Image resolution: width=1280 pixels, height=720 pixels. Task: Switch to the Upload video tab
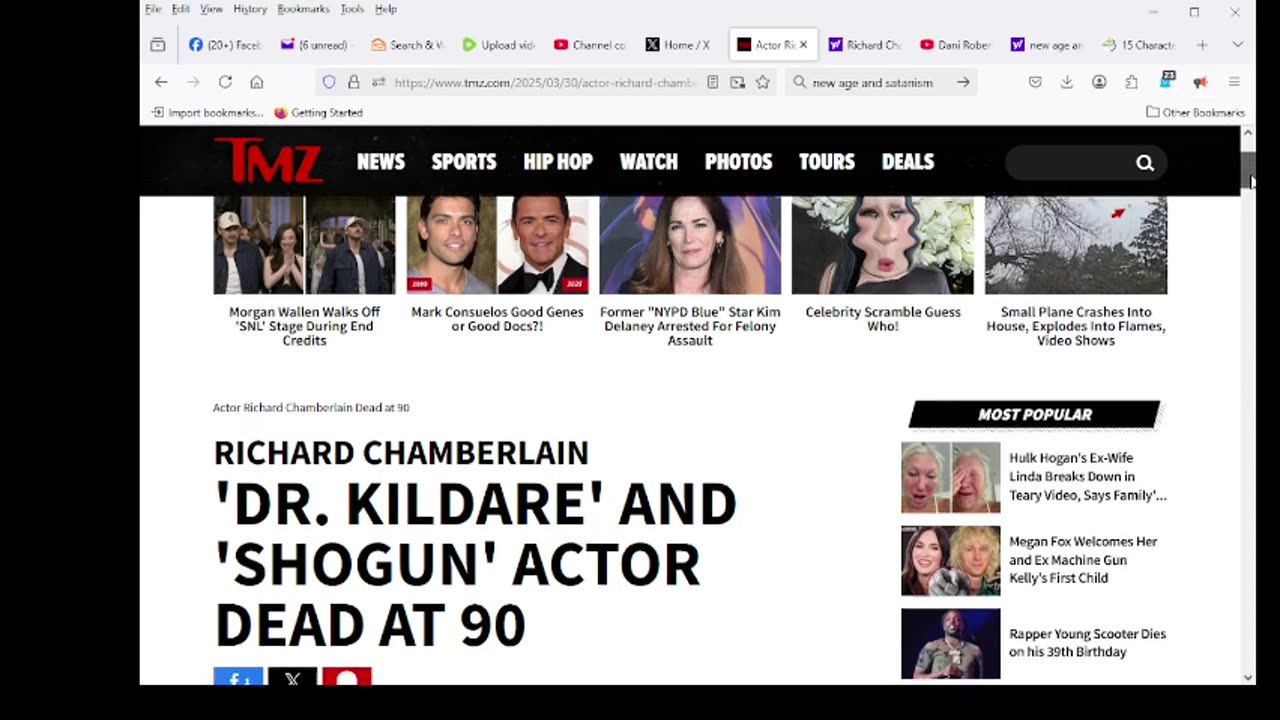(x=498, y=45)
